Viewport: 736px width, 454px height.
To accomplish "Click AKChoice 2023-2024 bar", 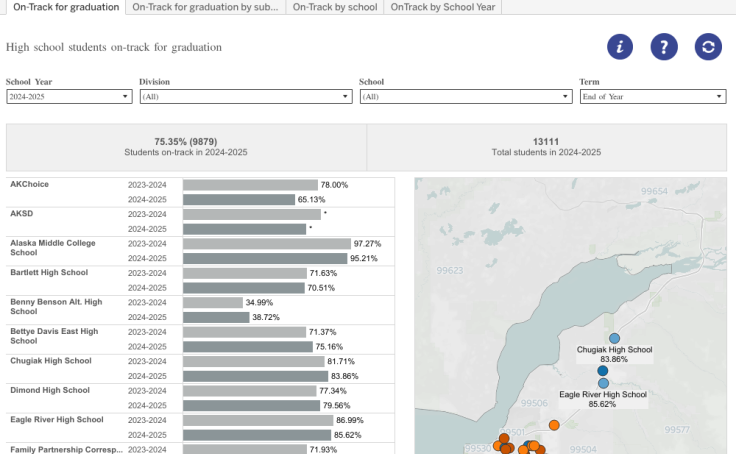I will point(250,185).
